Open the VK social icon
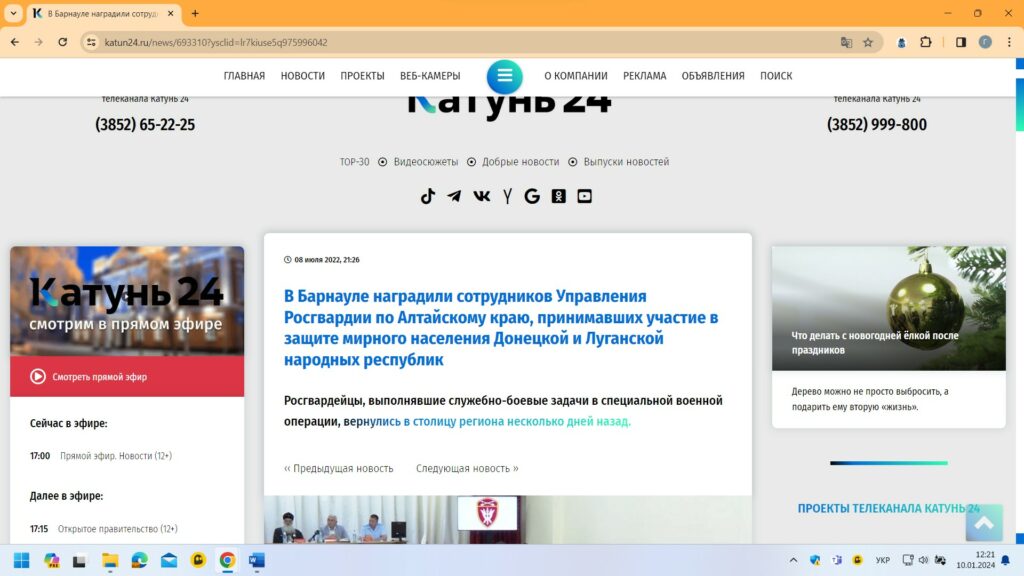The height and width of the screenshot is (576, 1024). 481,196
